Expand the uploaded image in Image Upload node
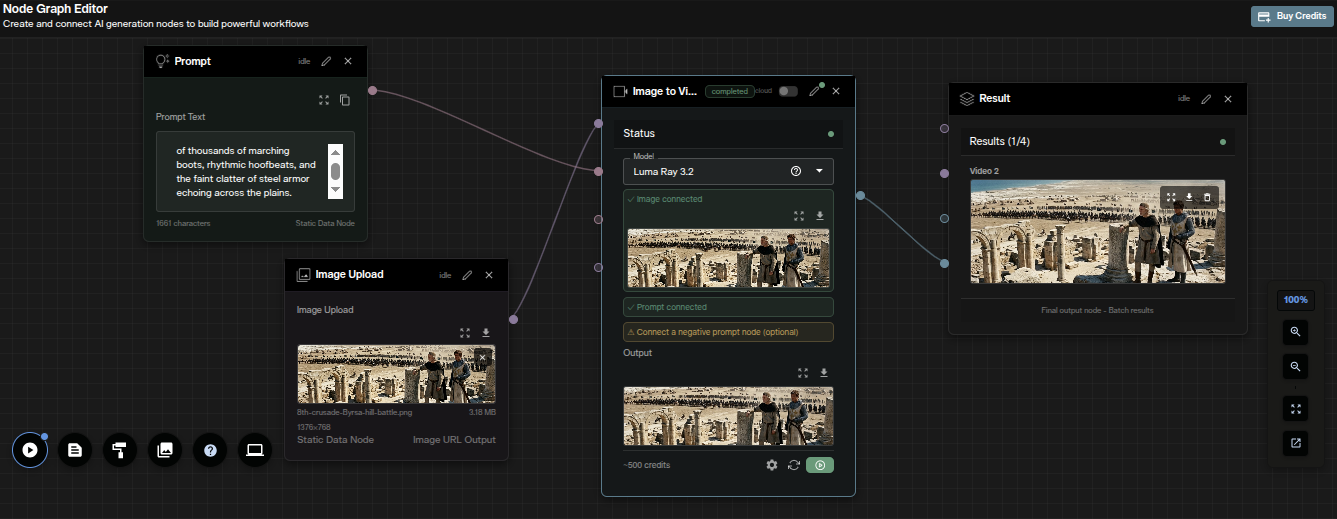 (465, 333)
